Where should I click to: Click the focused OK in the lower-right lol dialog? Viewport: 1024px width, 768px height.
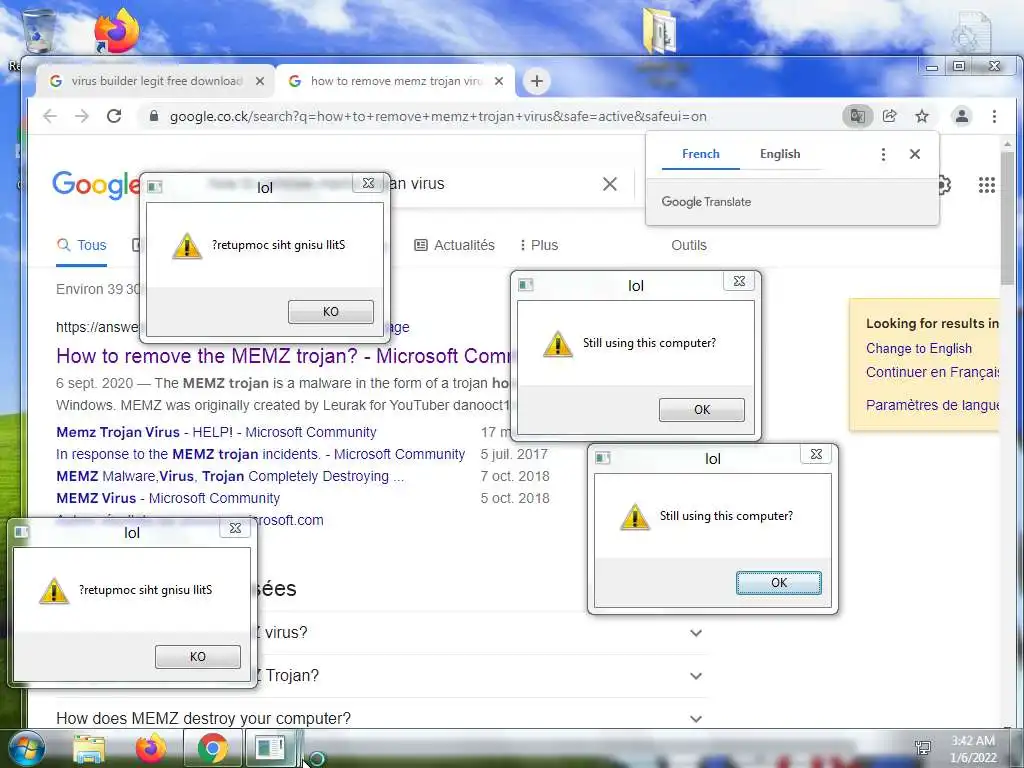pyautogui.click(x=779, y=583)
